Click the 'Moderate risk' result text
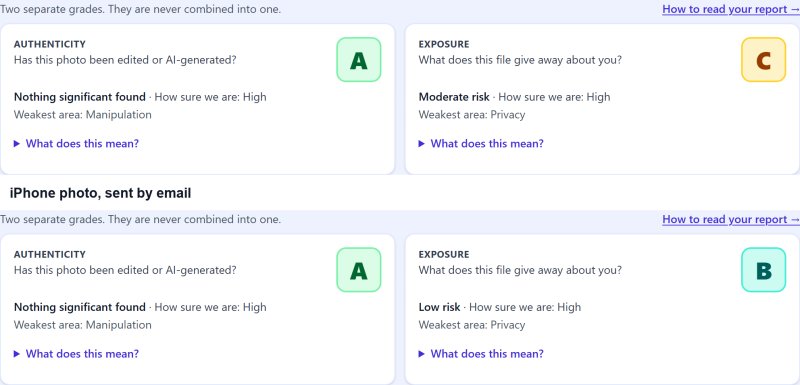This screenshot has width=800, height=385. click(454, 97)
